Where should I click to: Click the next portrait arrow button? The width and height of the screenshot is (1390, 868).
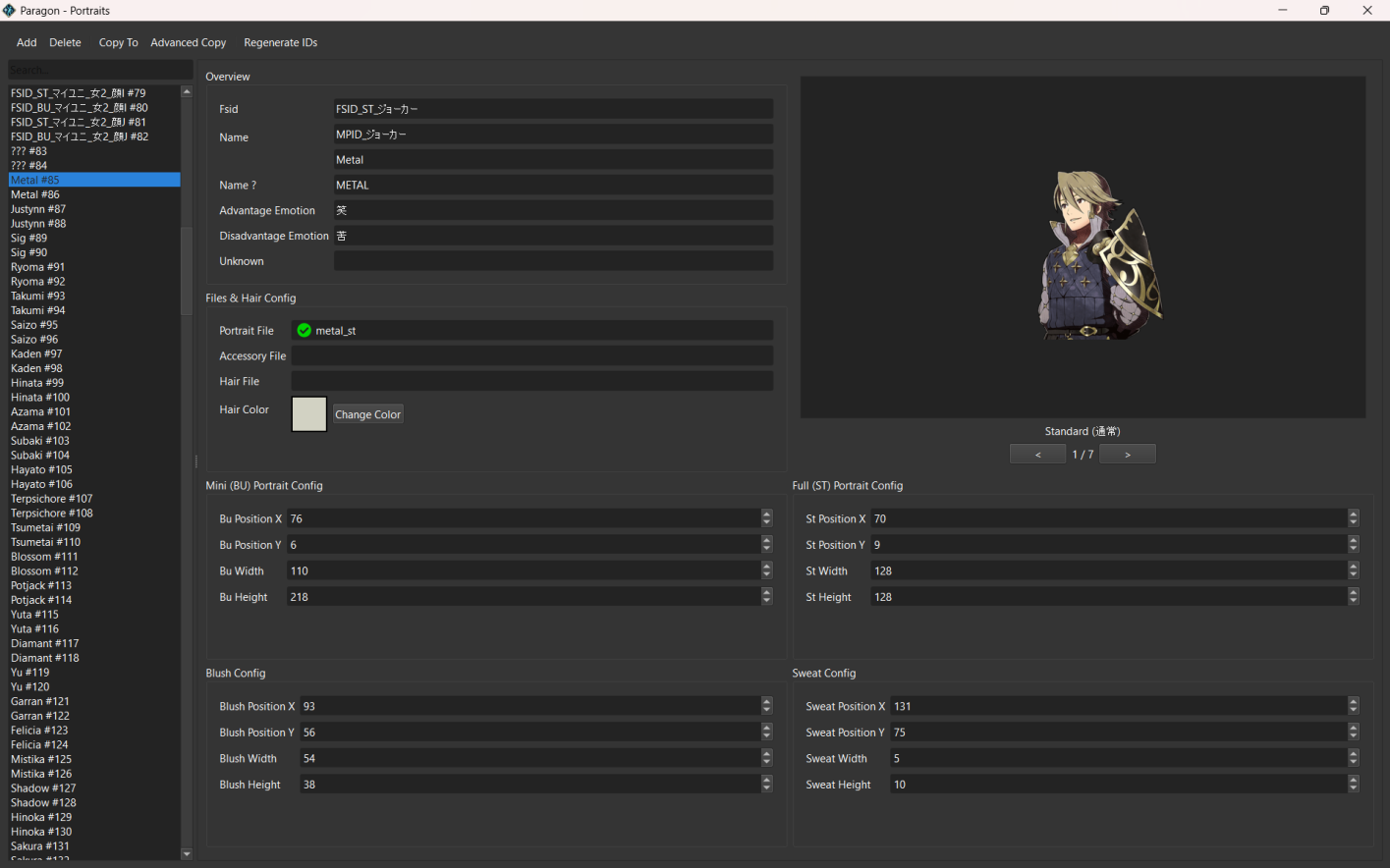tap(1127, 455)
